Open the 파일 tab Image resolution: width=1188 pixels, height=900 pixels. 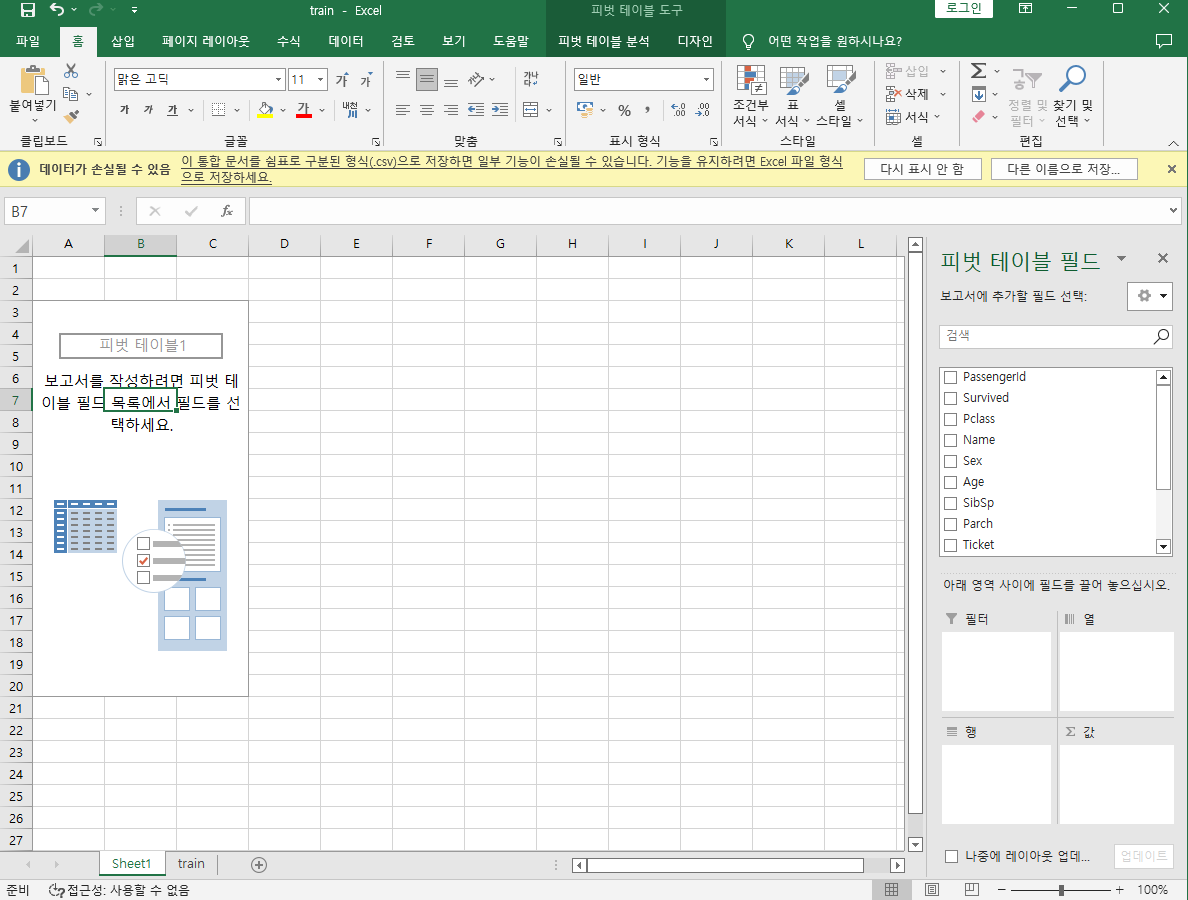(28, 41)
